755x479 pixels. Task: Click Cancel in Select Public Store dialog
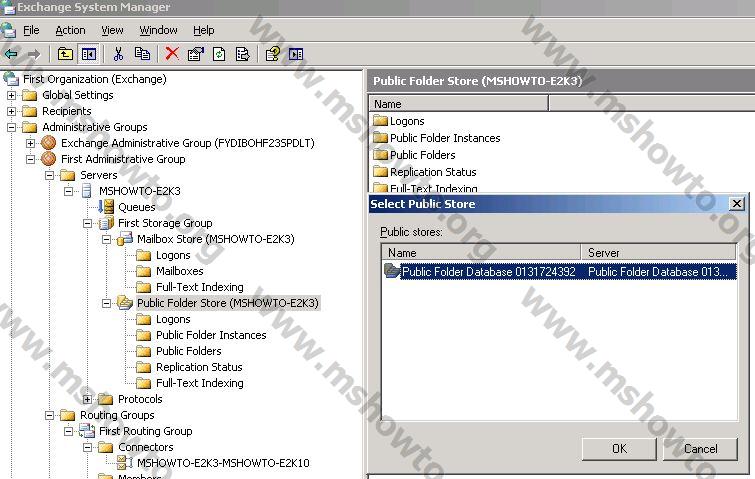coord(701,449)
